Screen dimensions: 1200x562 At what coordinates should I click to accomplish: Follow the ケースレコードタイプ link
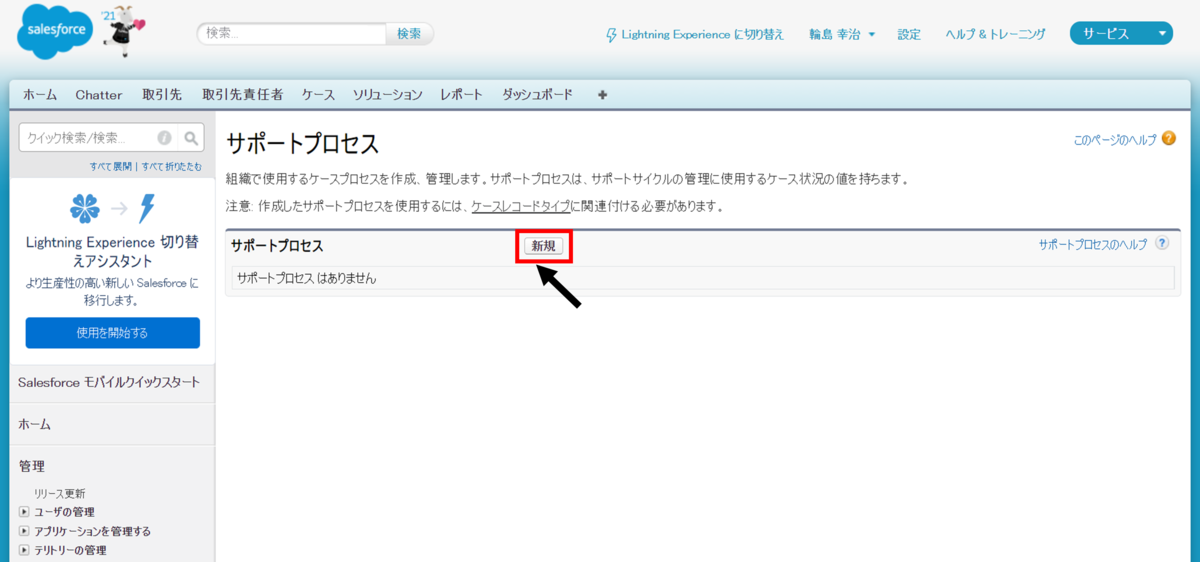(521, 206)
